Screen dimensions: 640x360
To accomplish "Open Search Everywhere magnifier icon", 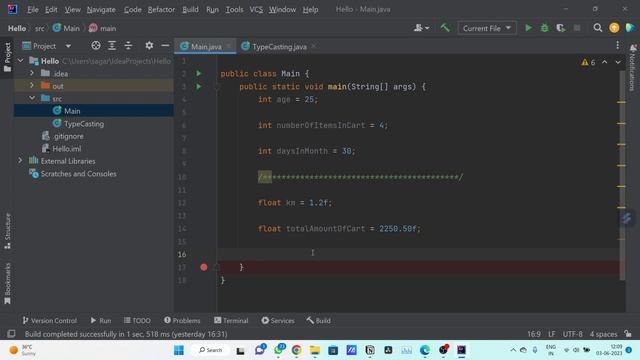I will pyautogui.click(x=598, y=28).
